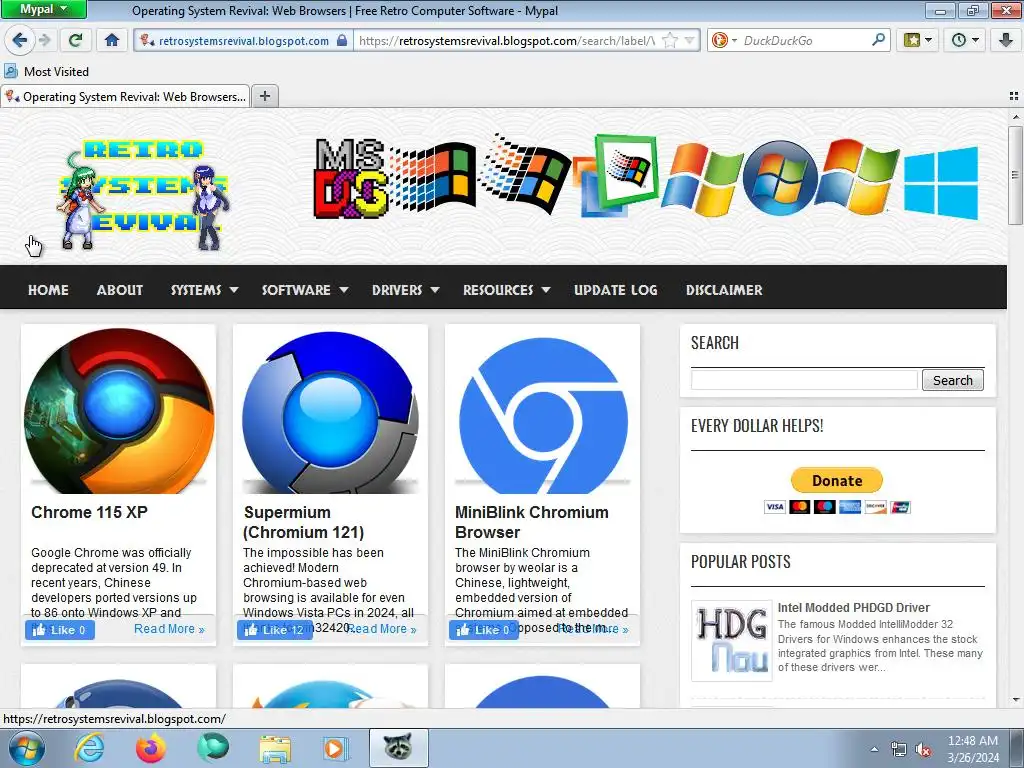Image resolution: width=1024 pixels, height=768 pixels.
Task: Click the site Search button
Action: [x=952, y=380]
